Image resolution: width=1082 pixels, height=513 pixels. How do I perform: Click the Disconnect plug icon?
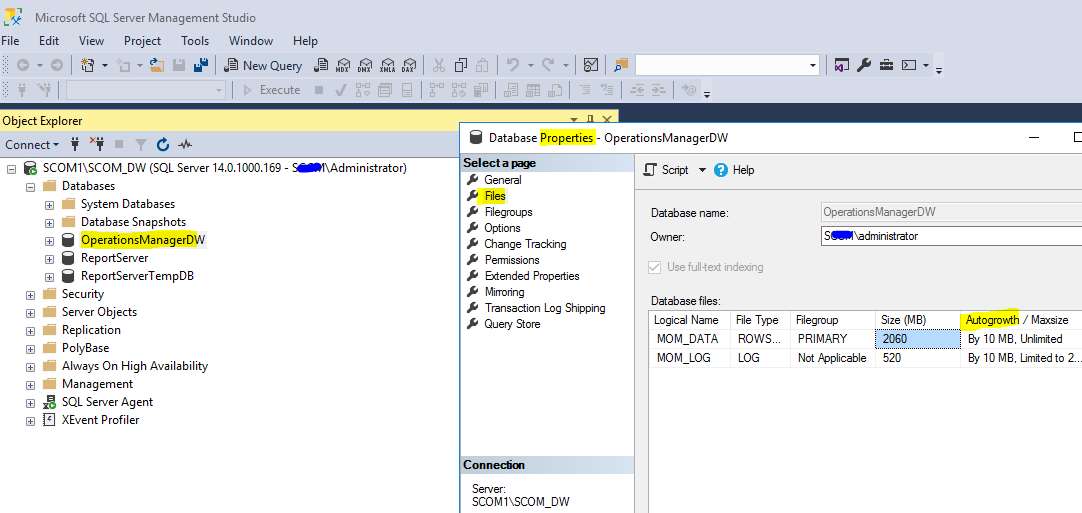point(97,144)
